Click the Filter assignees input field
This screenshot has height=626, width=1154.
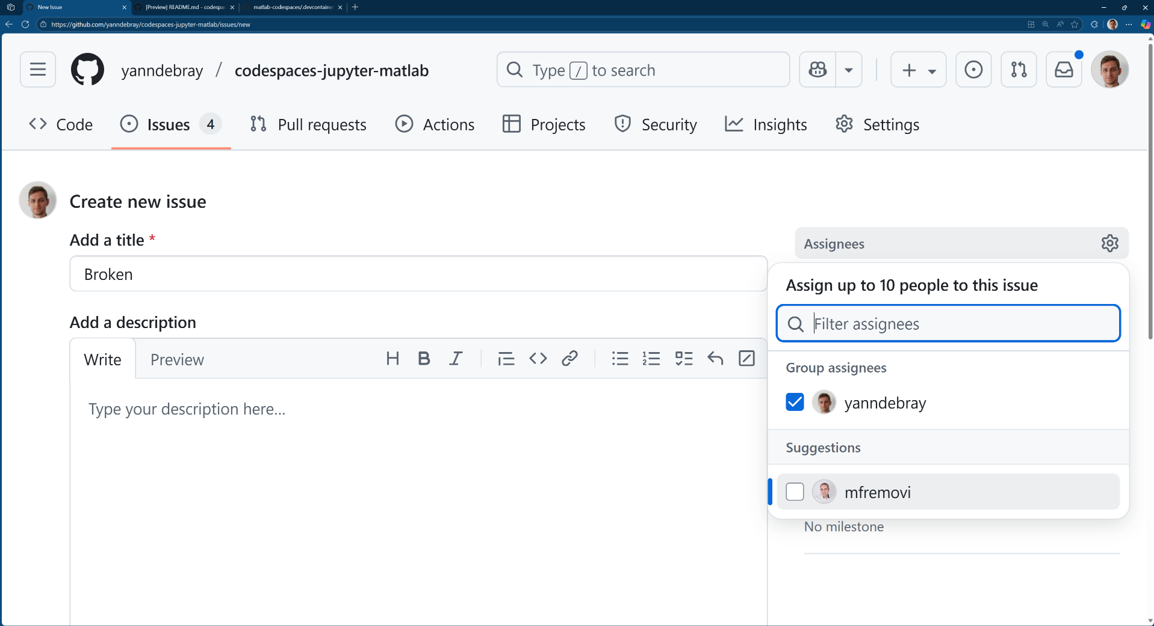960,324
